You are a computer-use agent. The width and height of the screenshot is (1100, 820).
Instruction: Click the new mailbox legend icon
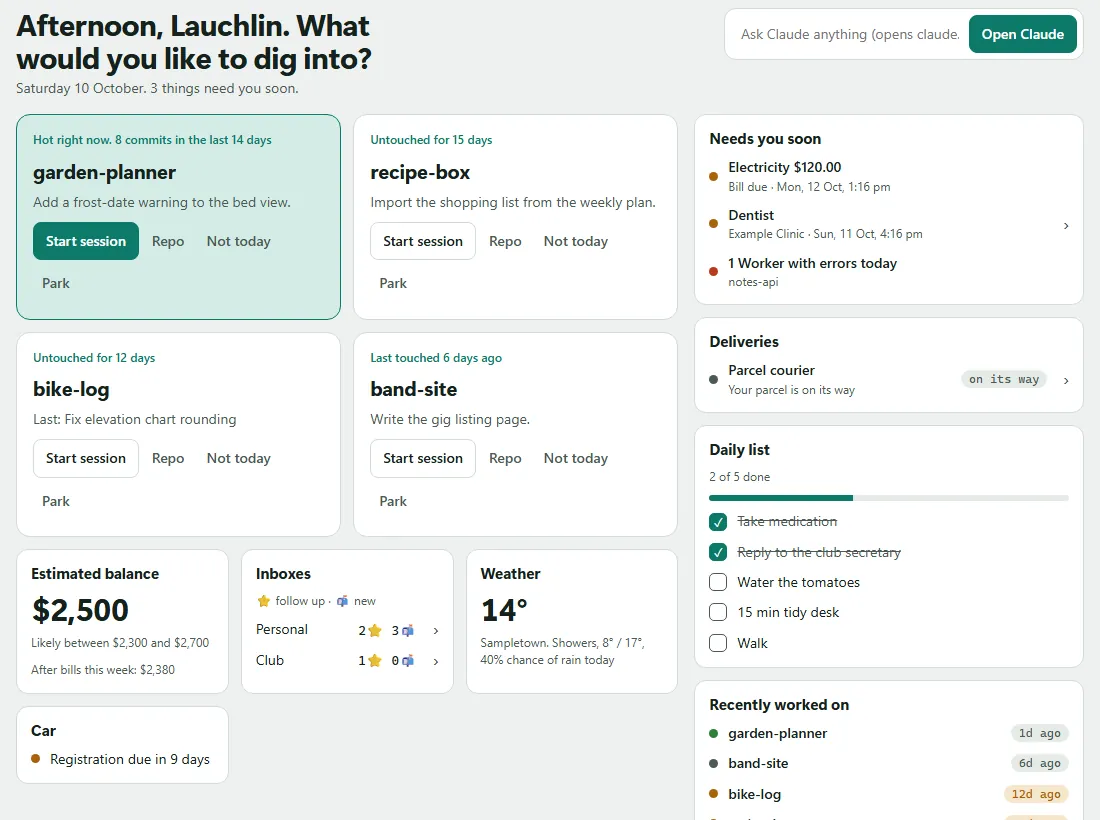pos(342,601)
